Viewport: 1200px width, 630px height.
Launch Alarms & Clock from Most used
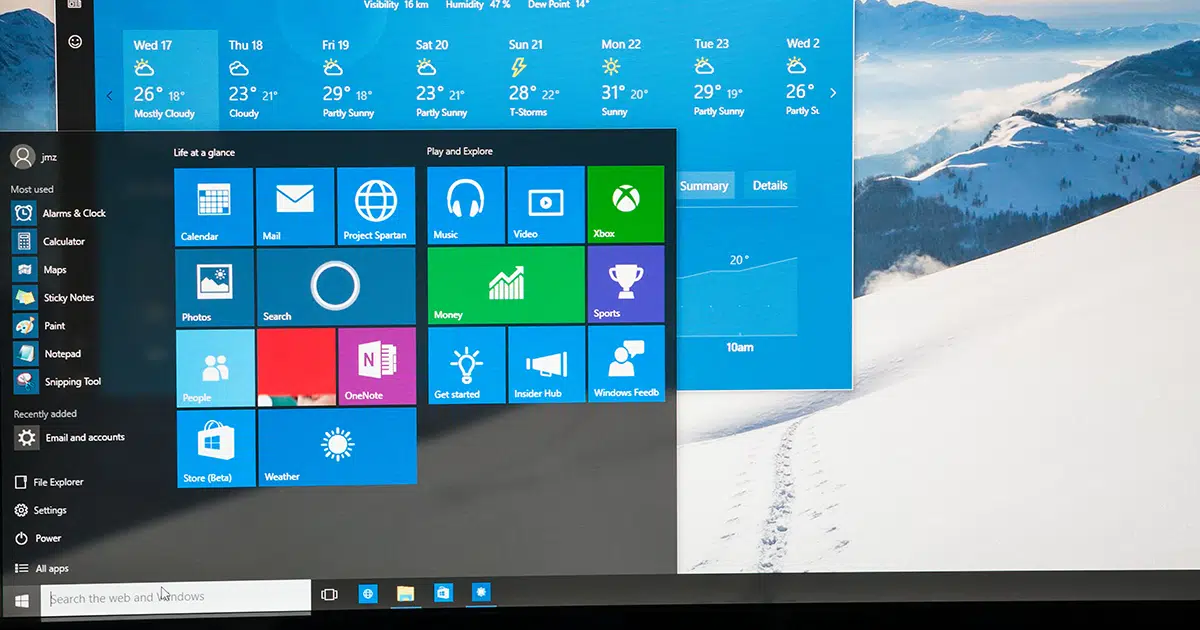(60, 213)
